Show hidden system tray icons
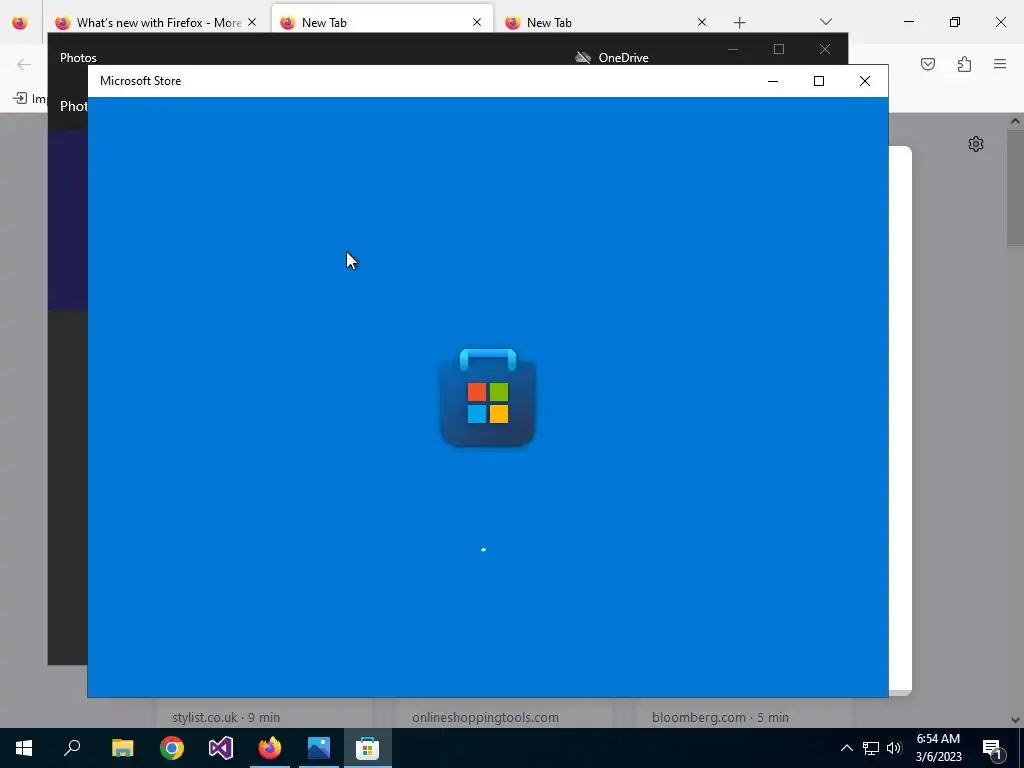Screen dimensions: 1024x768 point(846,748)
